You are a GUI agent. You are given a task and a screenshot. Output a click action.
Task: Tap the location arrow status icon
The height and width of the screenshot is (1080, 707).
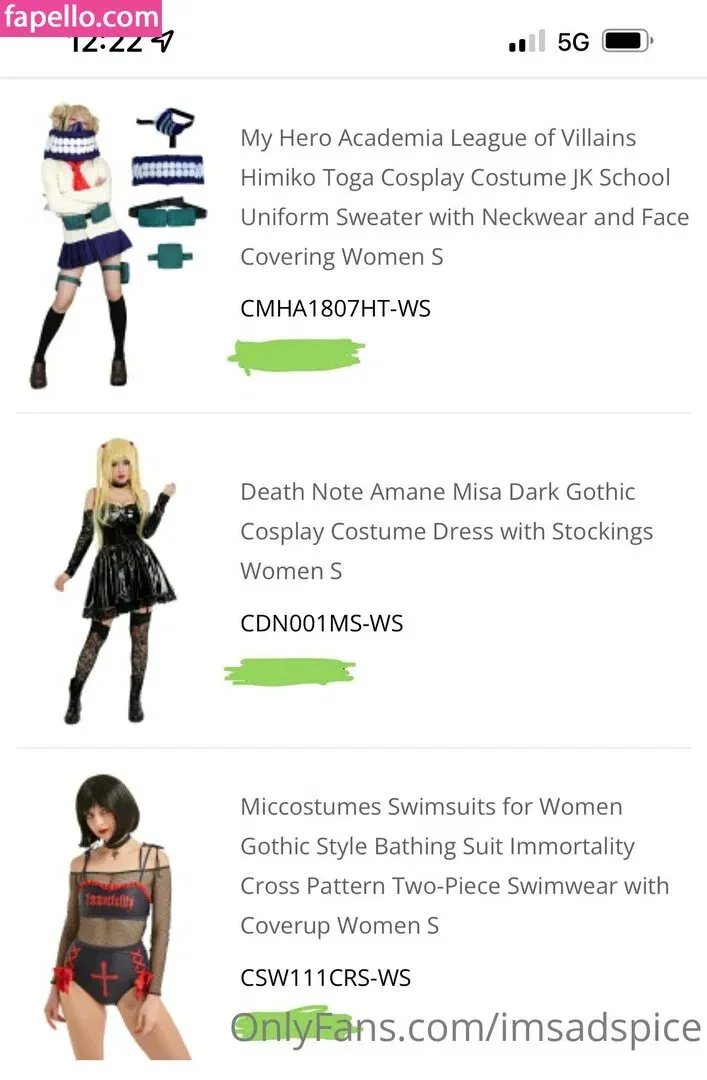coord(162,43)
